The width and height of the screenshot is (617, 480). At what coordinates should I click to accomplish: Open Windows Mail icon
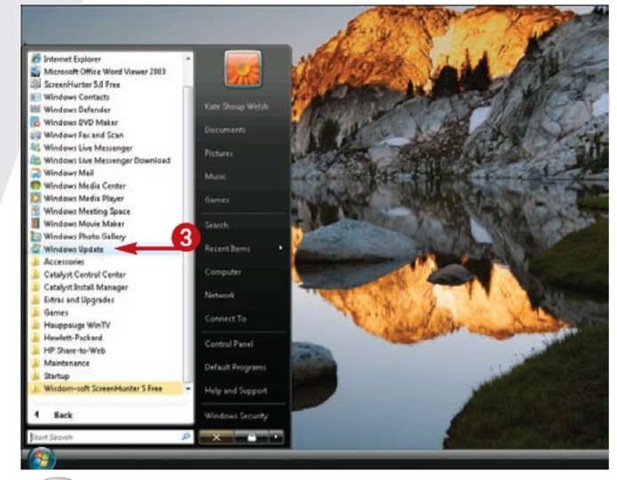[x=36, y=173]
